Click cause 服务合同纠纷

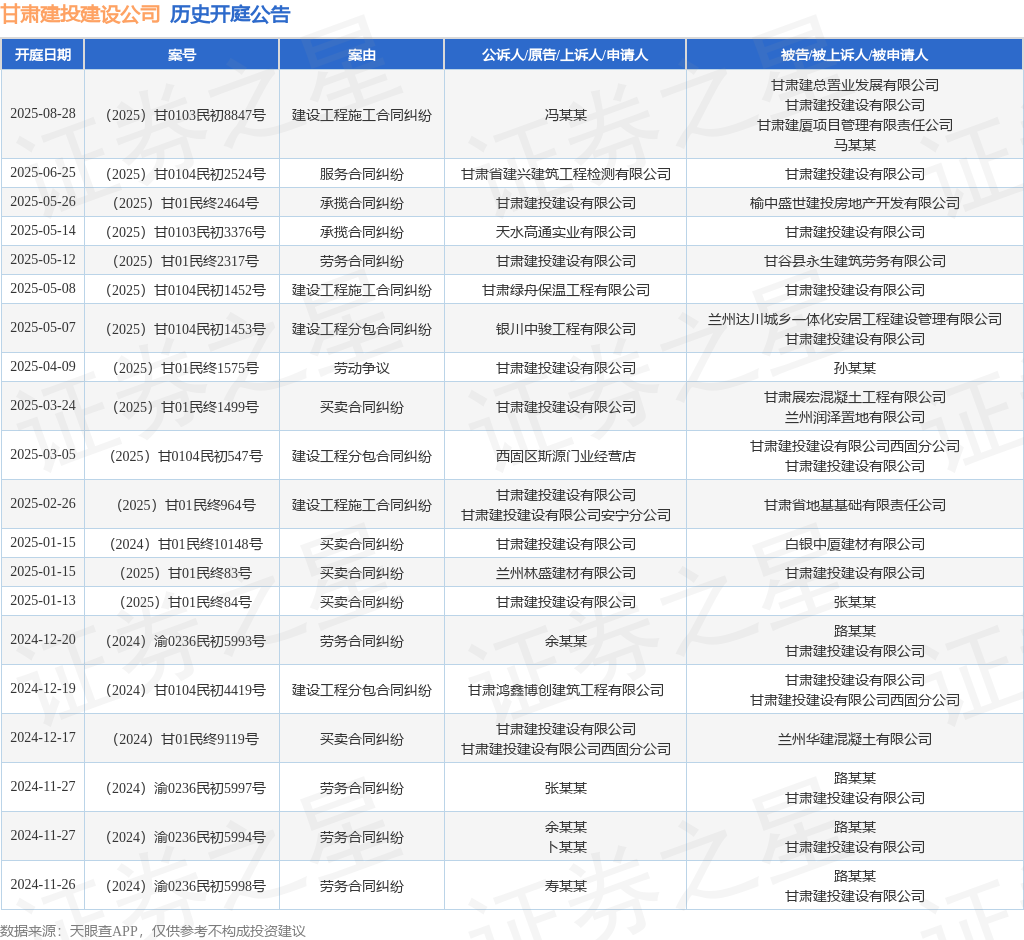pos(362,174)
